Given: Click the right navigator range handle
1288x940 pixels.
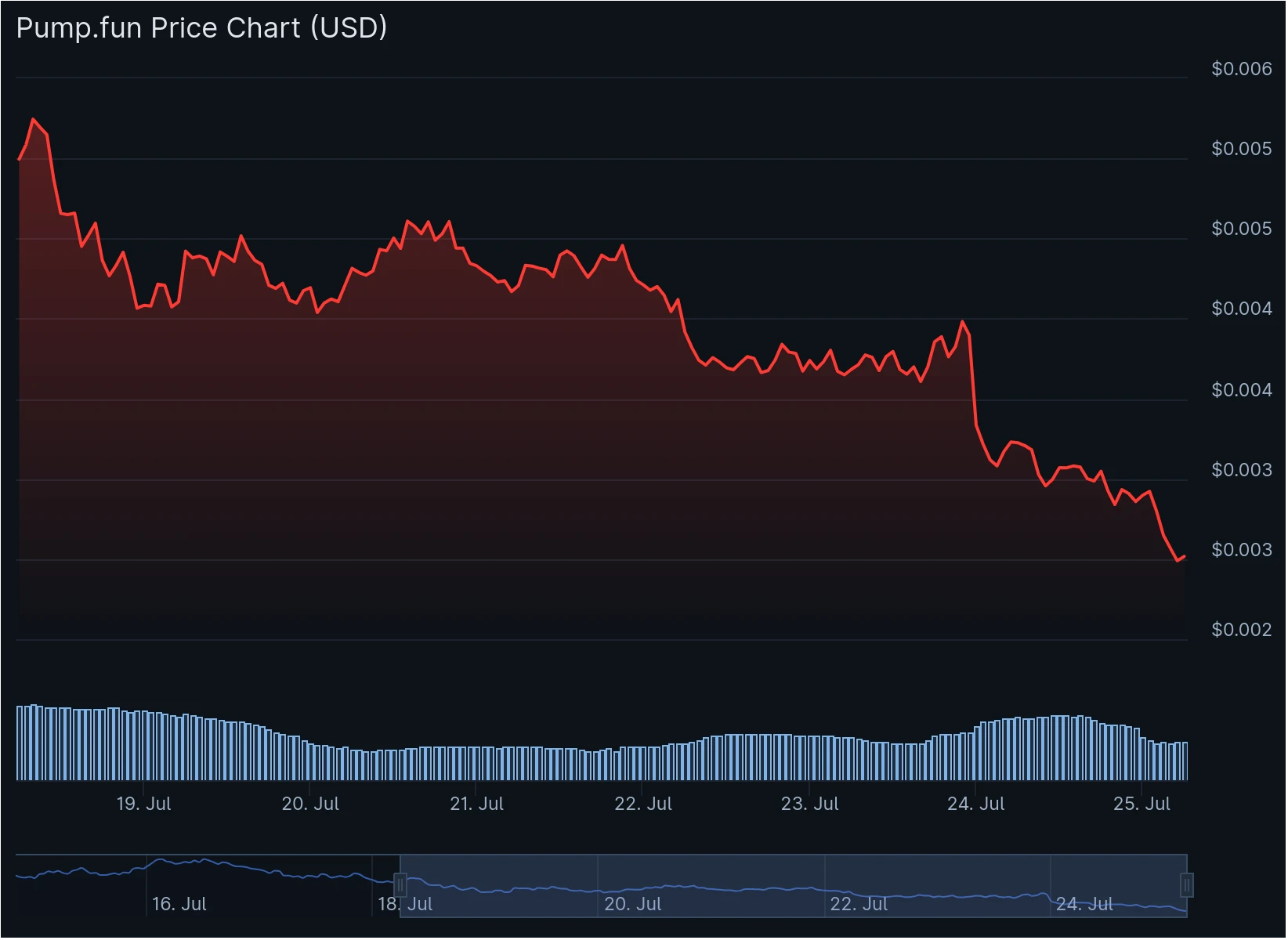Looking at the screenshot, I should (x=1188, y=886).
